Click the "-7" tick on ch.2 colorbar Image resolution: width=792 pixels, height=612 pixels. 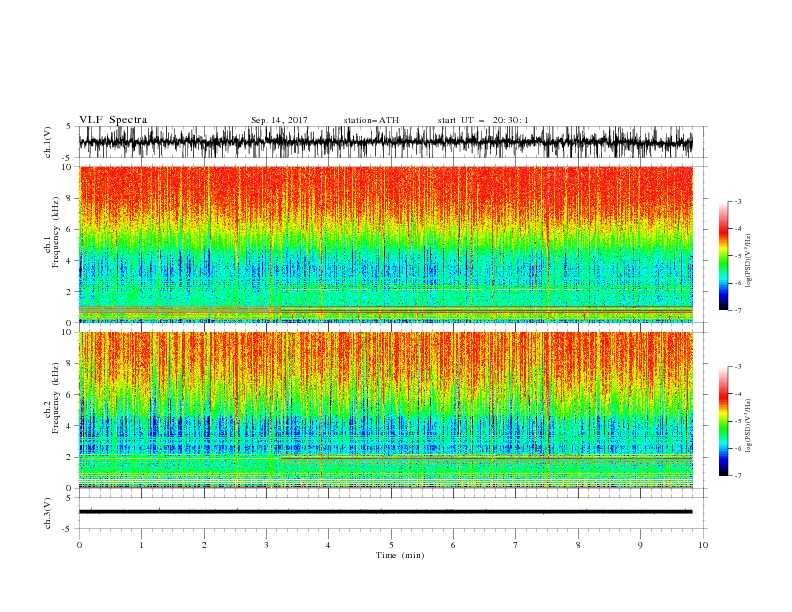tap(738, 476)
